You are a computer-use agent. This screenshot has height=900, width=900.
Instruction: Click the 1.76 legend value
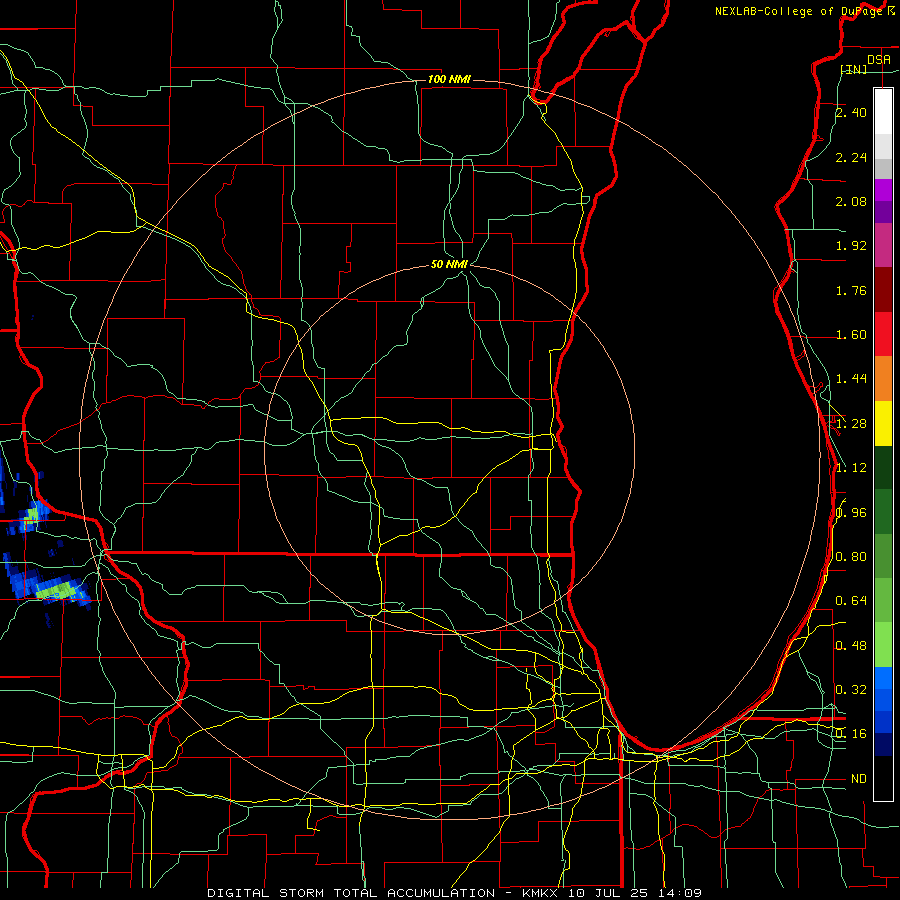(x=851, y=290)
